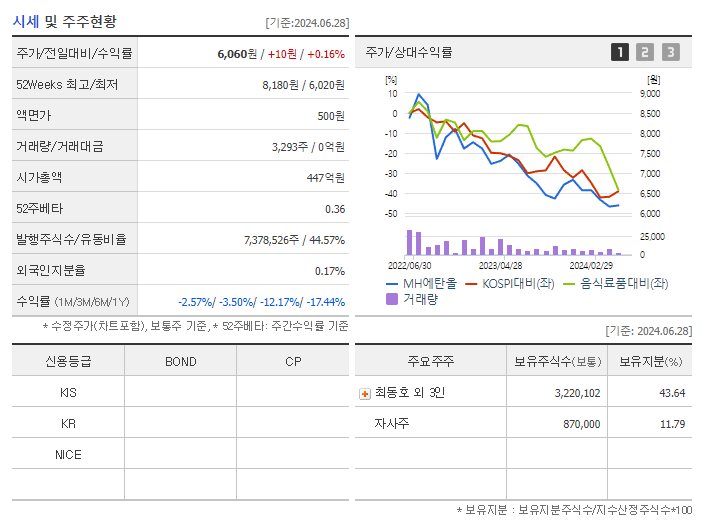Select the KIS rating row
The width and height of the screenshot is (702, 525).
click(180, 393)
